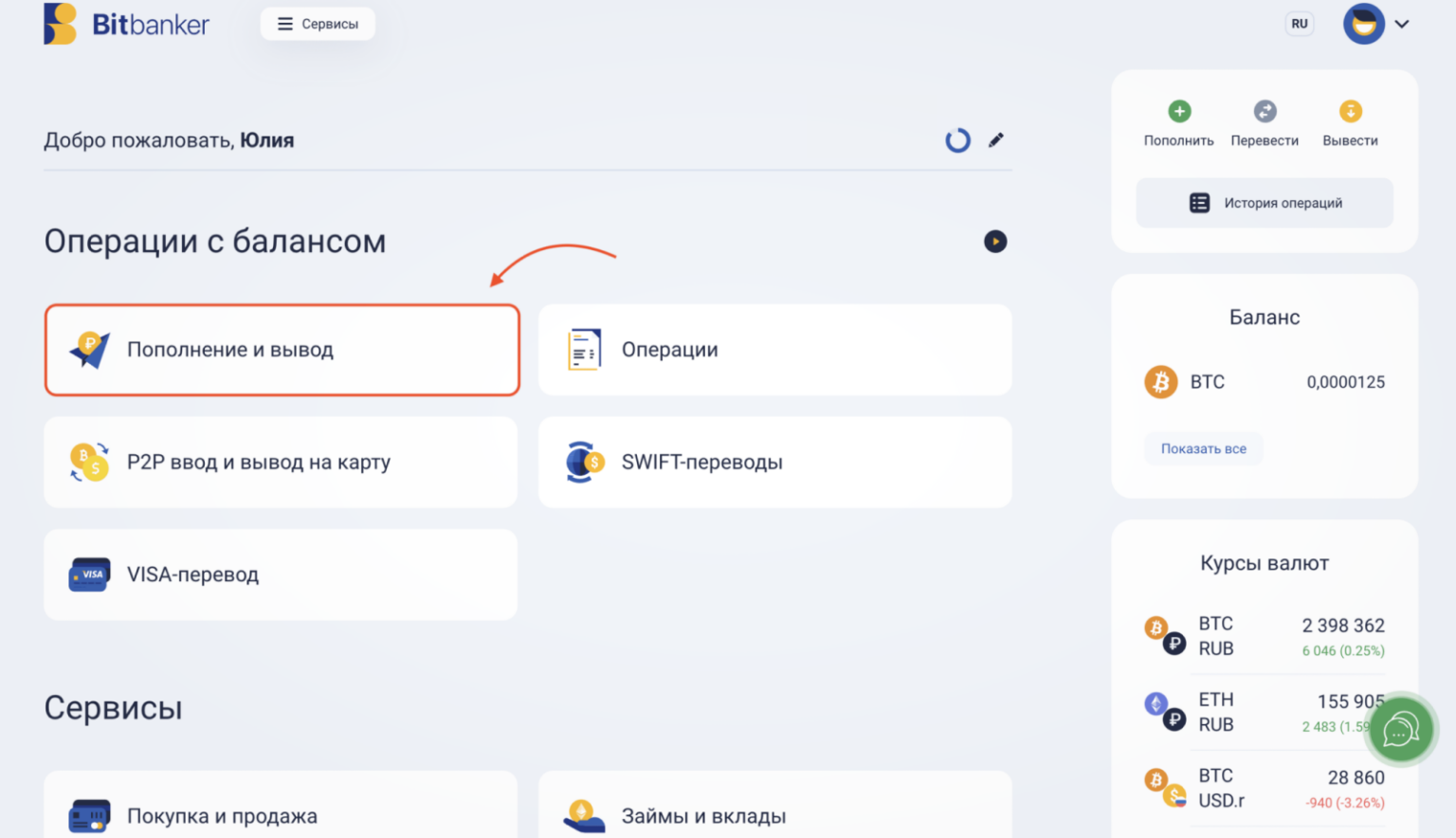Click the BTC USD.r pair icon
The width and height of the screenshot is (1456, 838).
pyautogui.click(x=1165, y=788)
